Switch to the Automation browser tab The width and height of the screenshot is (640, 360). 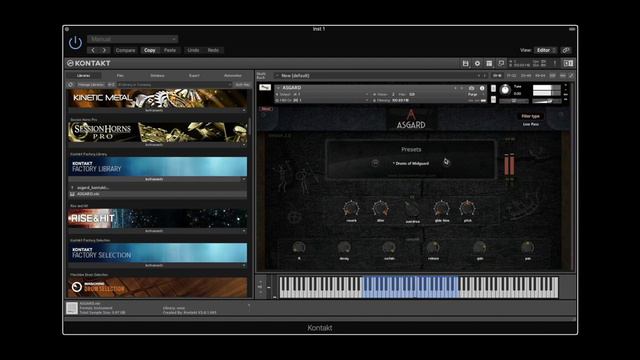[x=233, y=76]
